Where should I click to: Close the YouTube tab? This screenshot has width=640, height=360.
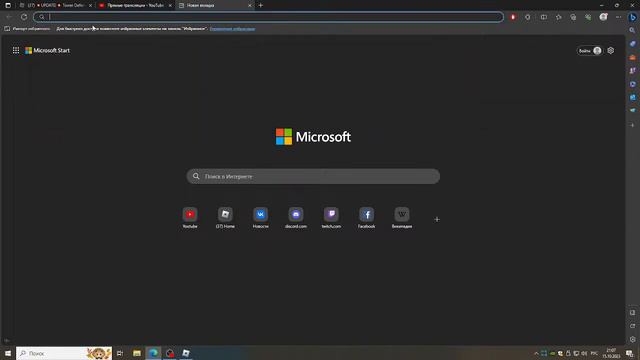click(x=170, y=5)
